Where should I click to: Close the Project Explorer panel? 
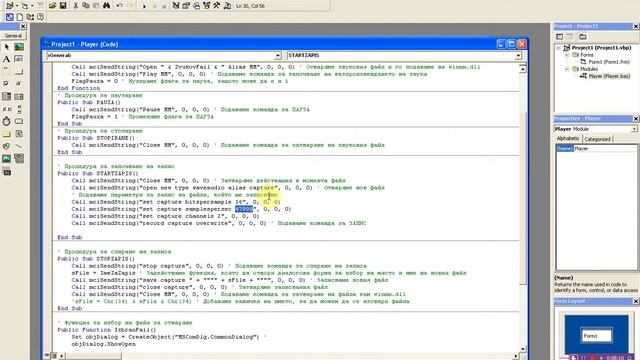[x=636, y=26]
